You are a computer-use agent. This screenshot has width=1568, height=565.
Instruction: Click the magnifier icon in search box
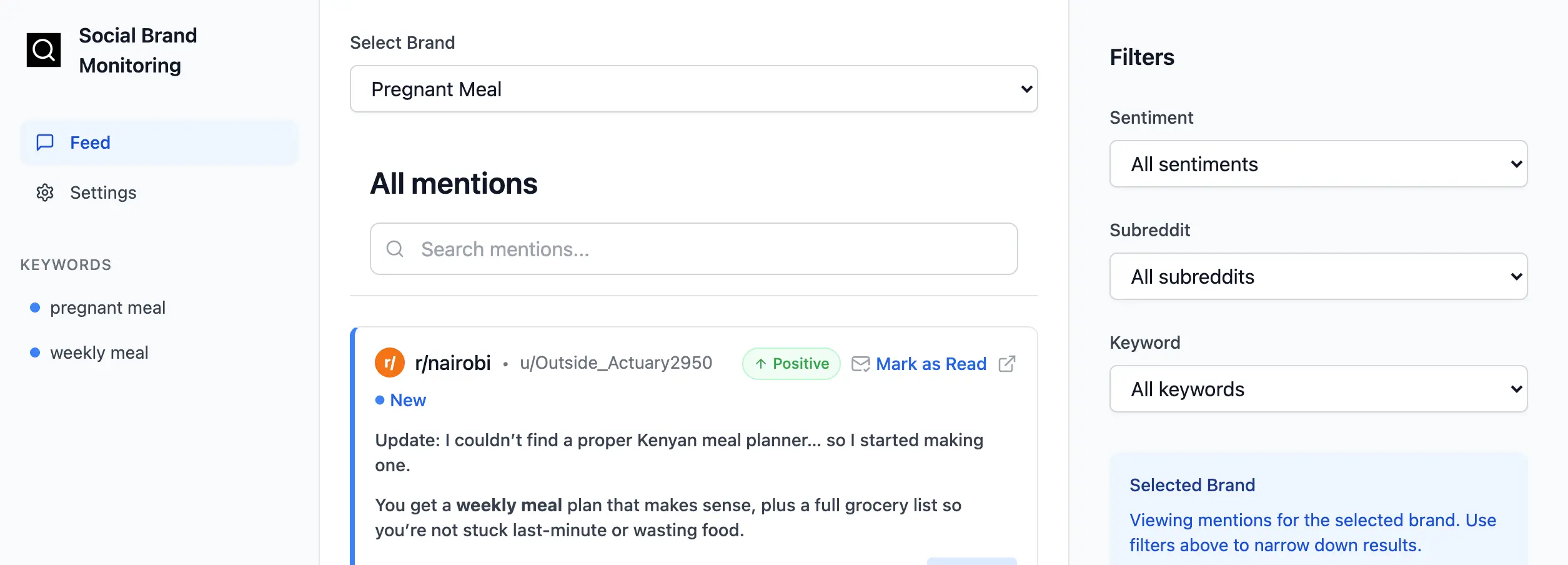pos(395,249)
